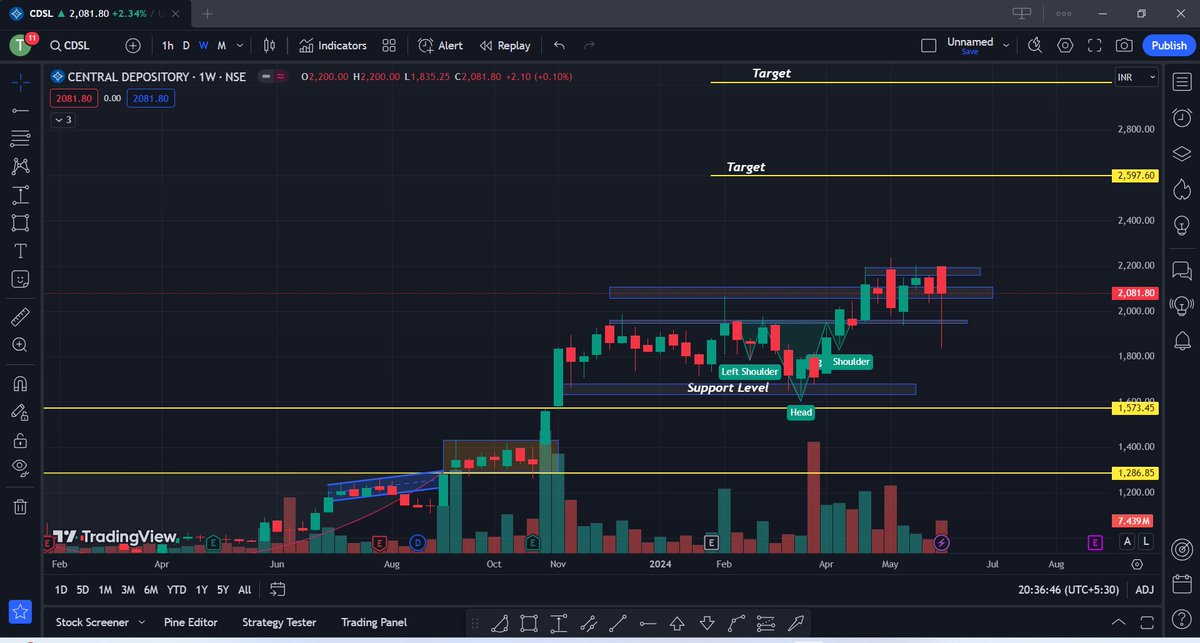Collapse the bottom panel chevron
The height and width of the screenshot is (643, 1200).
pyautogui.click(x=1117, y=622)
